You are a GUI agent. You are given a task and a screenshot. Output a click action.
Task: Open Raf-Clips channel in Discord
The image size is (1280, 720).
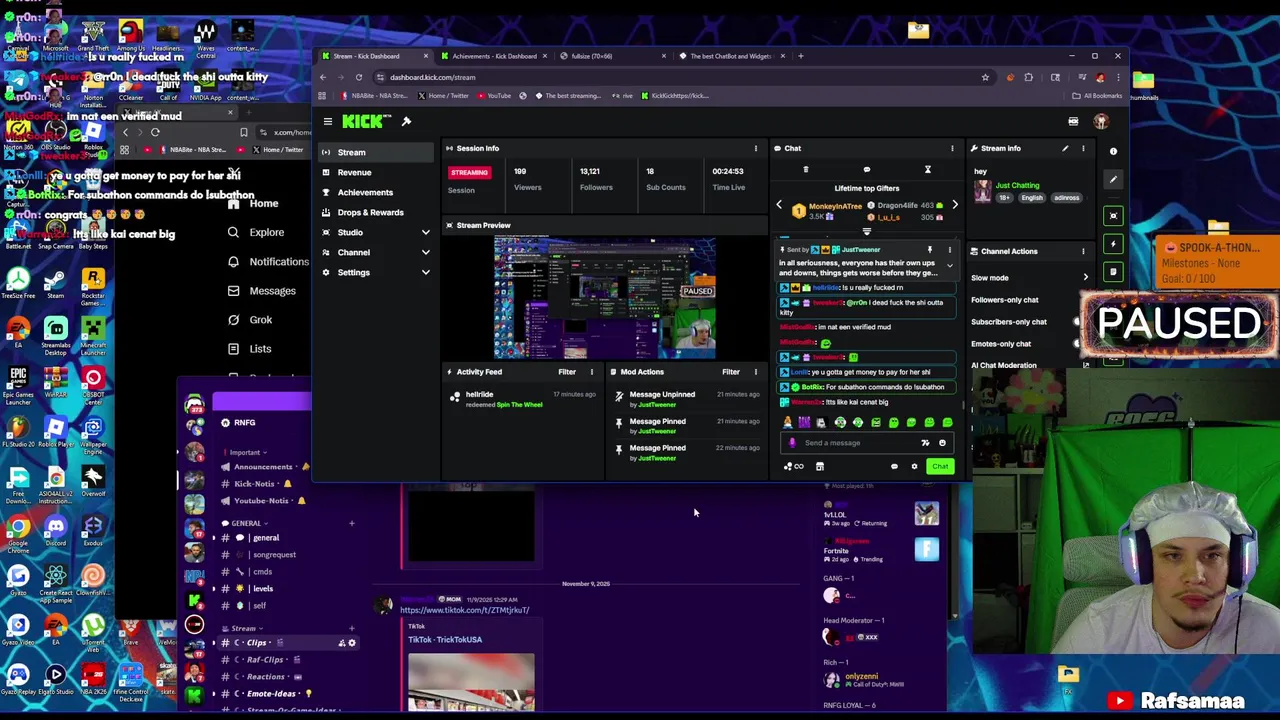(x=264, y=660)
